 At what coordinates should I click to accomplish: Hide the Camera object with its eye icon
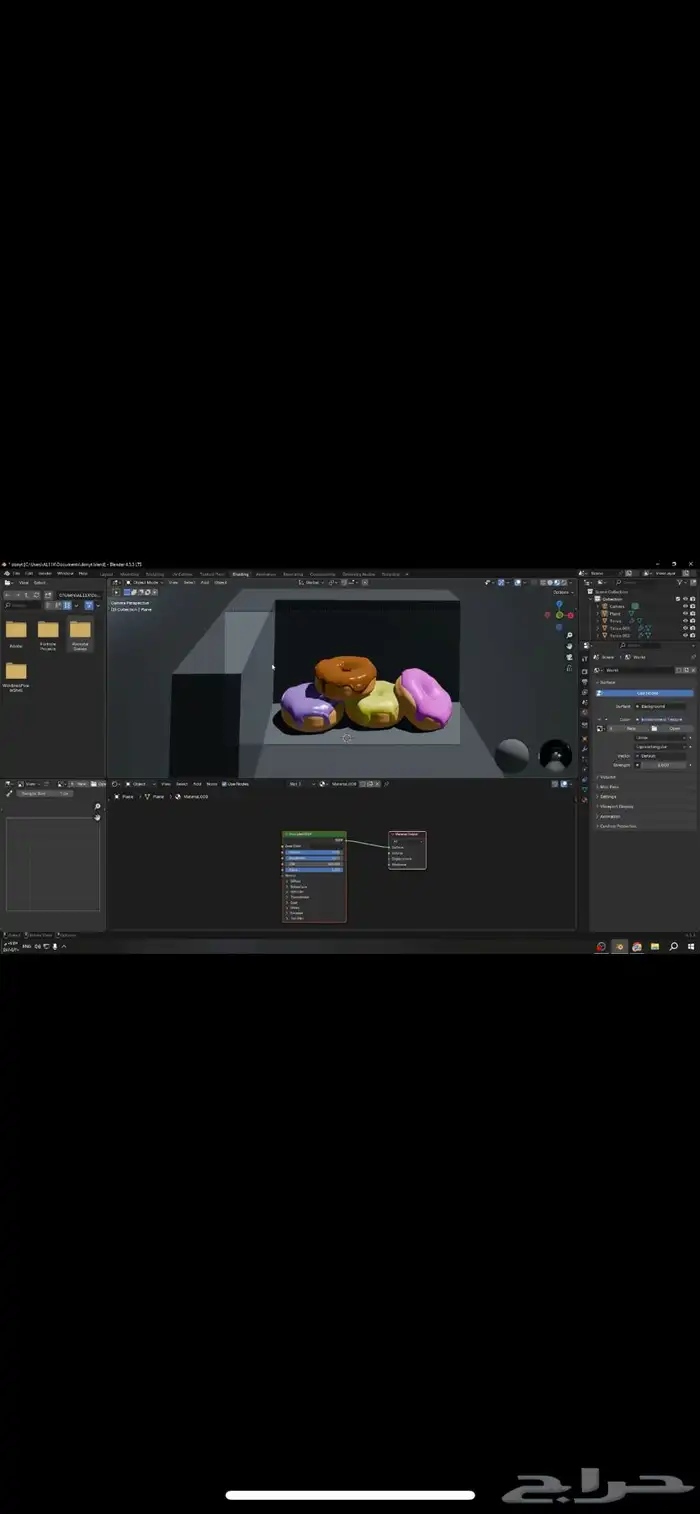pos(685,606)
